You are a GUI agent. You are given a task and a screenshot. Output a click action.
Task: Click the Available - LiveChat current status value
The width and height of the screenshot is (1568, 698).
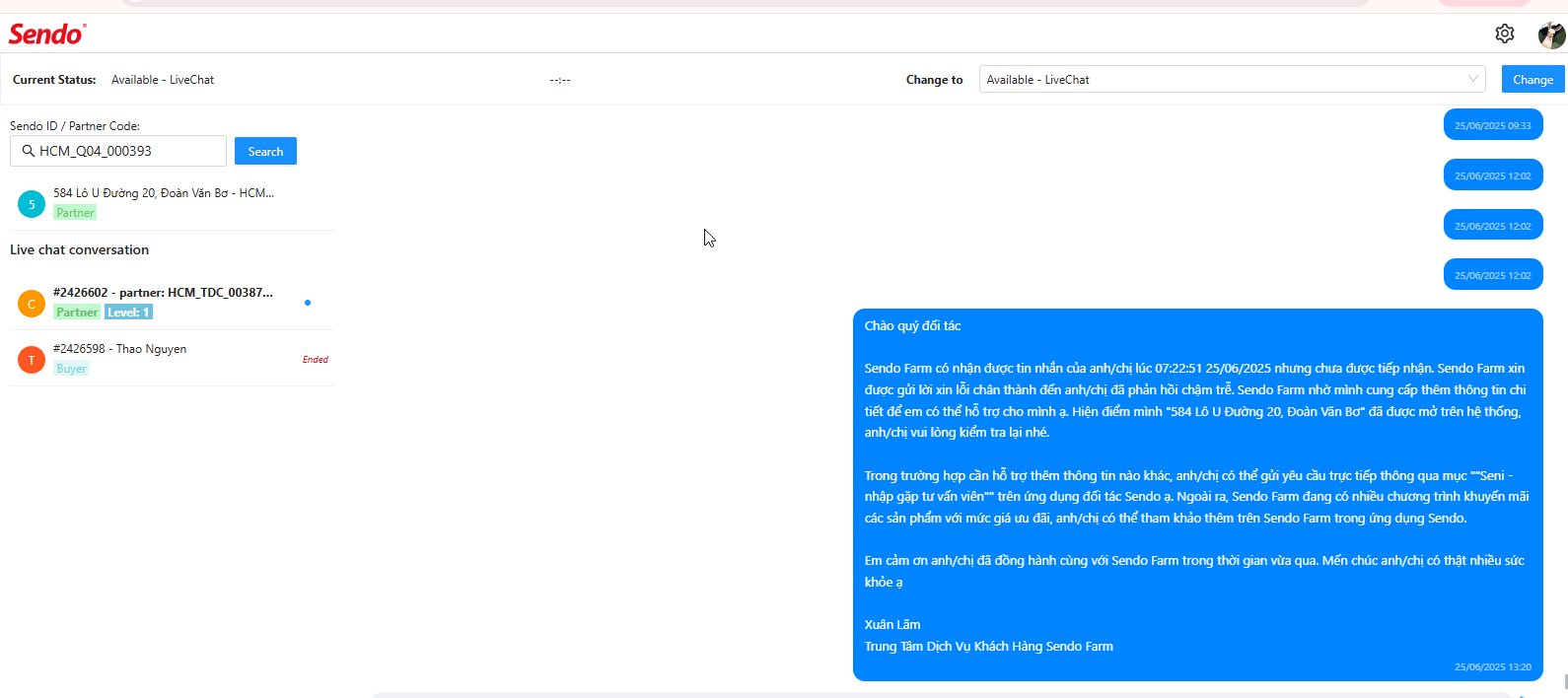pyautogui.click(x=163, y=80)
